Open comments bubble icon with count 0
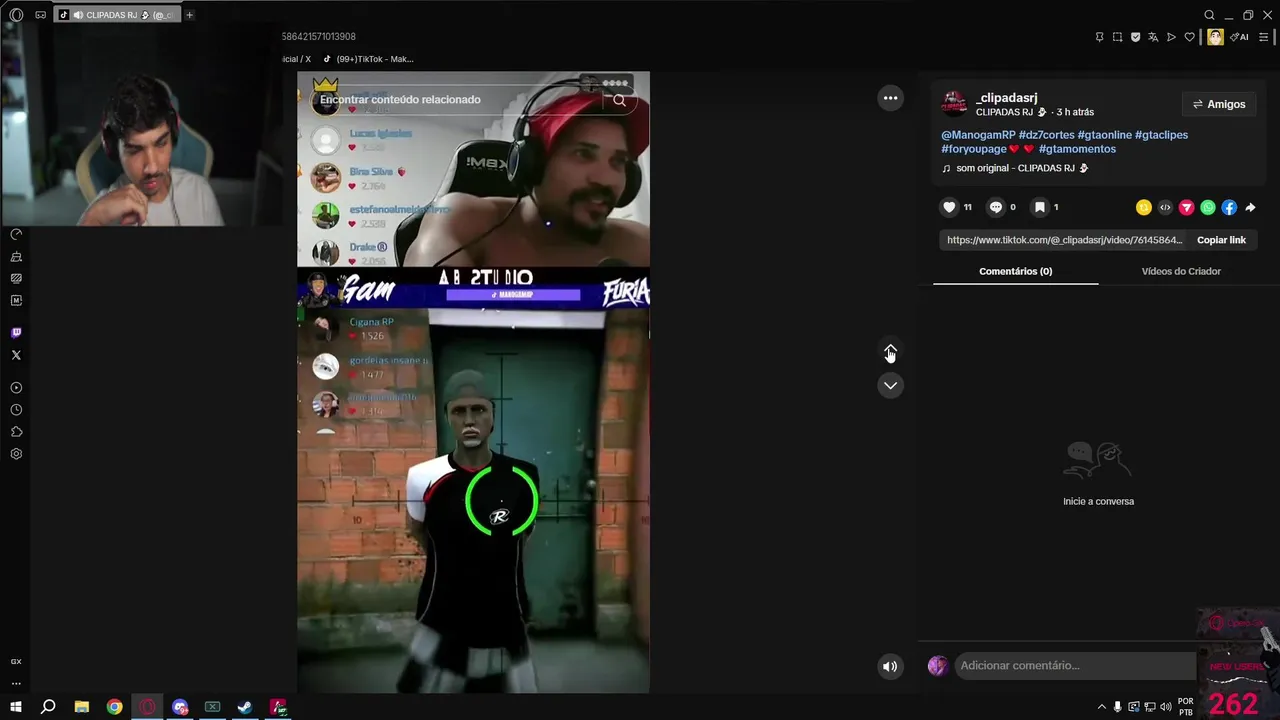The width and height of the screenshot is (1280, 720). coord(996,207)
